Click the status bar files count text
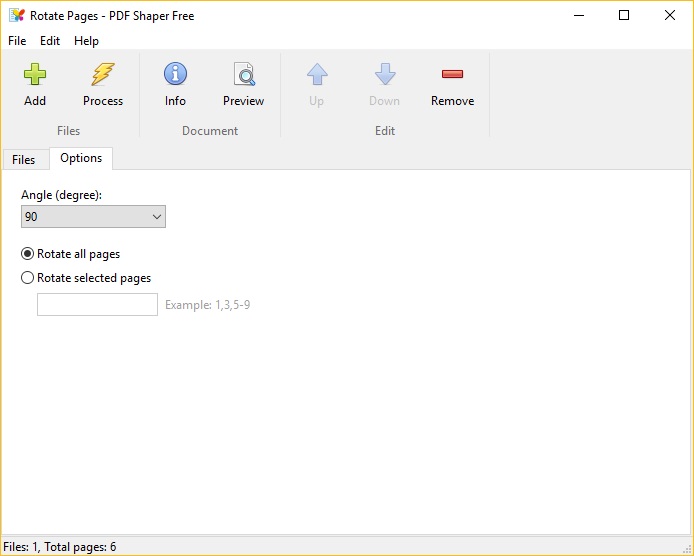Viewport: 694px width, 556px height. point(59,547)
